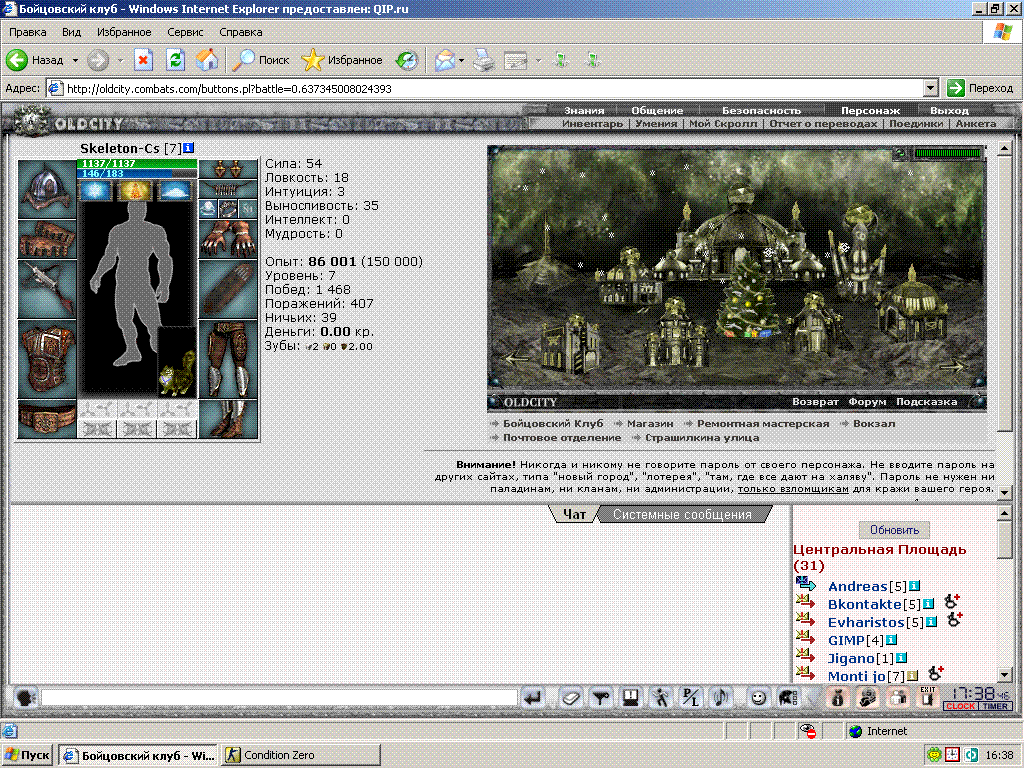Click the chest armor equipment slot
Screen dimensions: 1024x768
[47, 359]
